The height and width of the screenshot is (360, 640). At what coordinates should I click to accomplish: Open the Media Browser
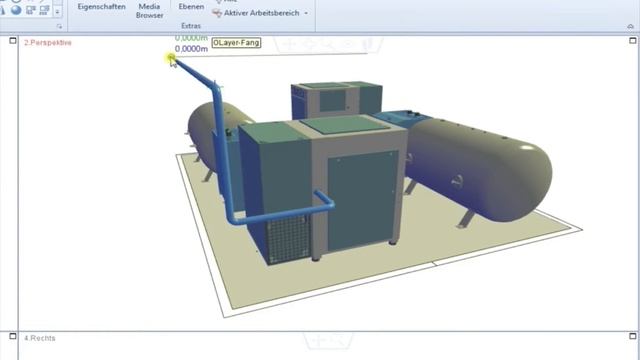click(149, 11)
